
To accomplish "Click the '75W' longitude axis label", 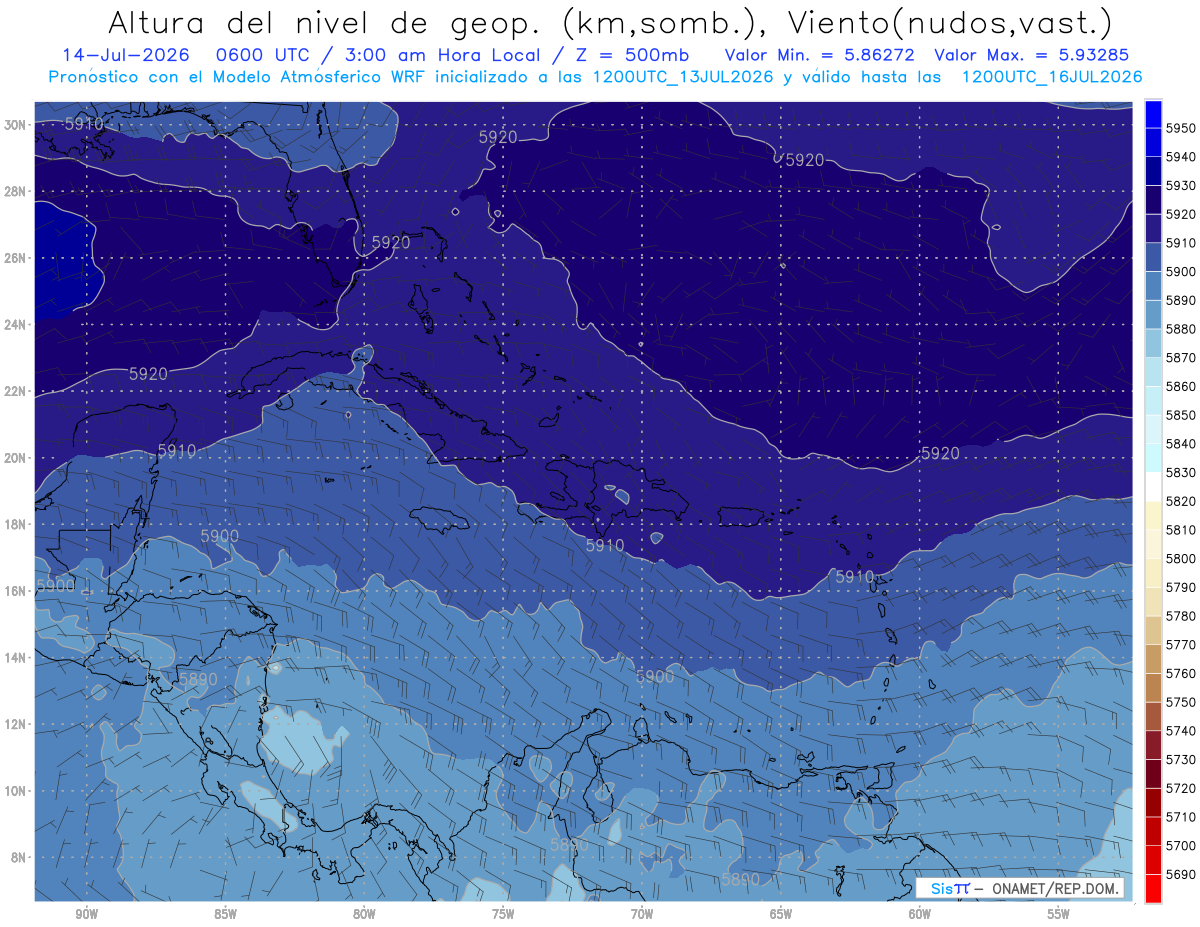I will click(x=503, y=914).
